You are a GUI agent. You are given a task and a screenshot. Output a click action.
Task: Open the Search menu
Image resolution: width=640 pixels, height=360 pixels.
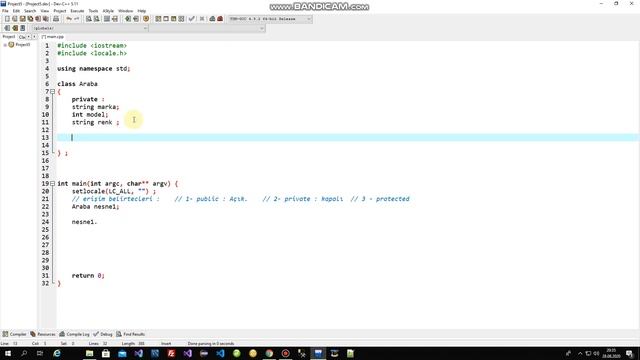(30, 11)
